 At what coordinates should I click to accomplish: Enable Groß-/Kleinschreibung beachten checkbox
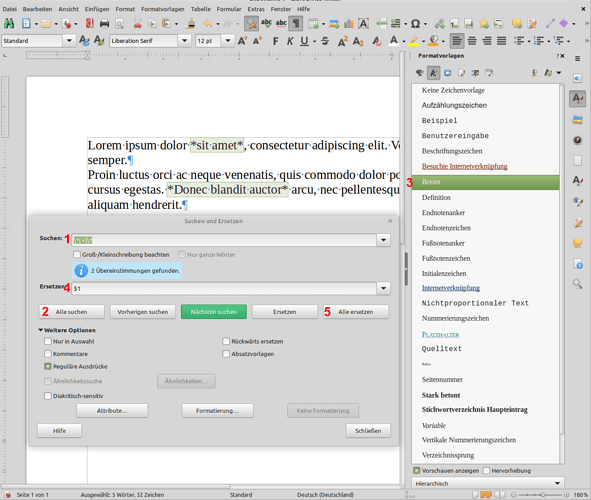coord(77,254)
